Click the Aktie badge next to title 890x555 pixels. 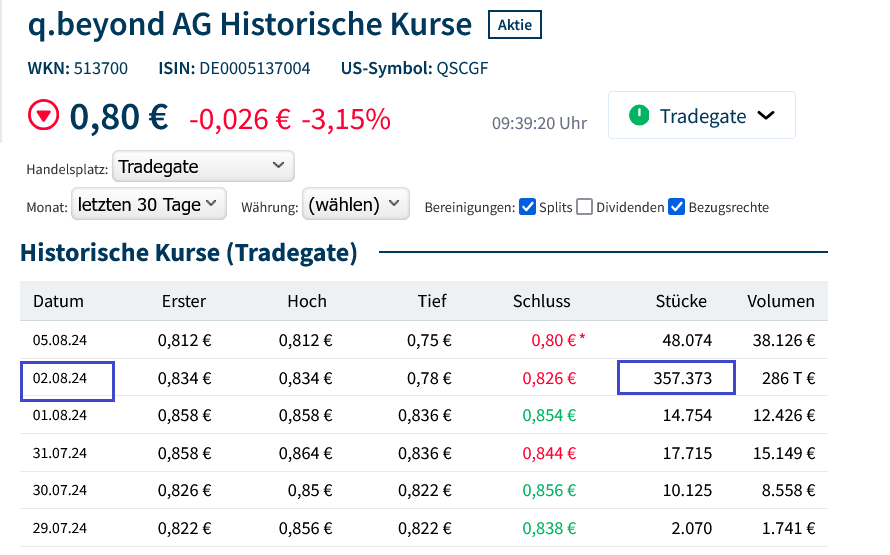(x=514, y=25)
